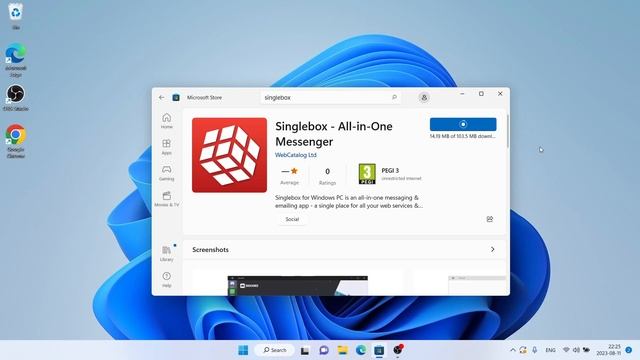This screenshot has height=360, width=640.
Task: Minimize the Microsoft Store window
Action: click(x=462, y=94)
